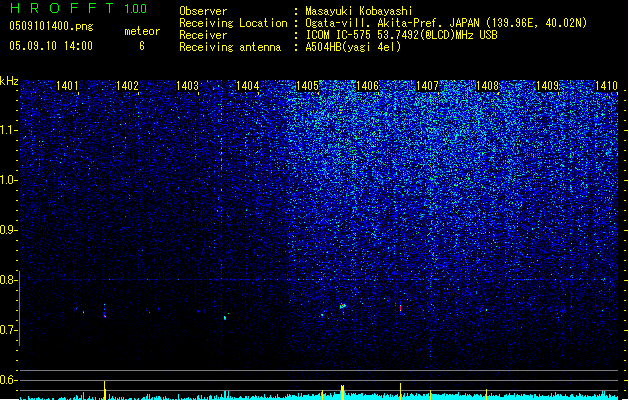Click the 'meteor' label
The width and height of the screenshot is (629, 400).
(x=142, y=31)
